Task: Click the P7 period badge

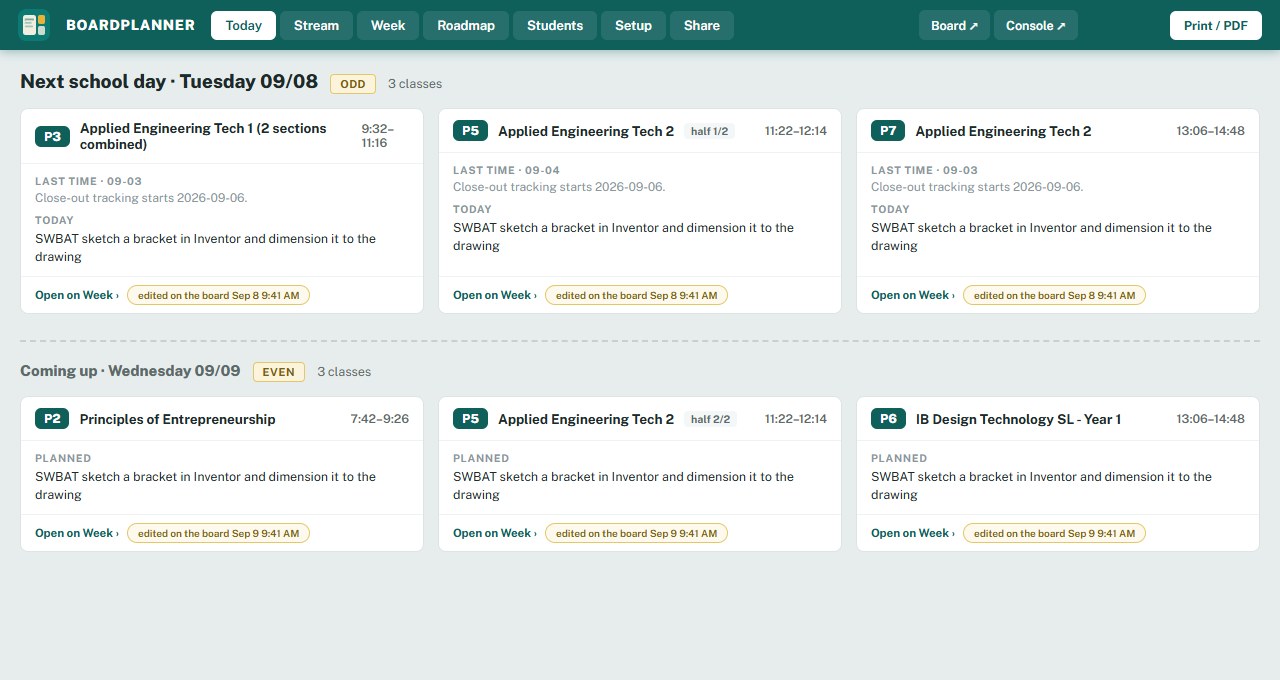Action: click(888, 131)
